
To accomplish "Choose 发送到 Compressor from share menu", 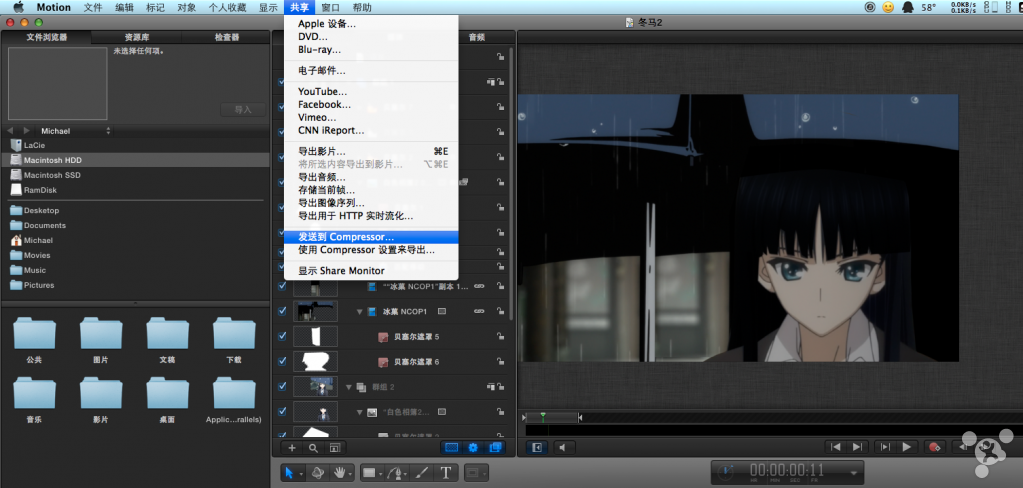I will pyautogui.click(x=346, y=237).
